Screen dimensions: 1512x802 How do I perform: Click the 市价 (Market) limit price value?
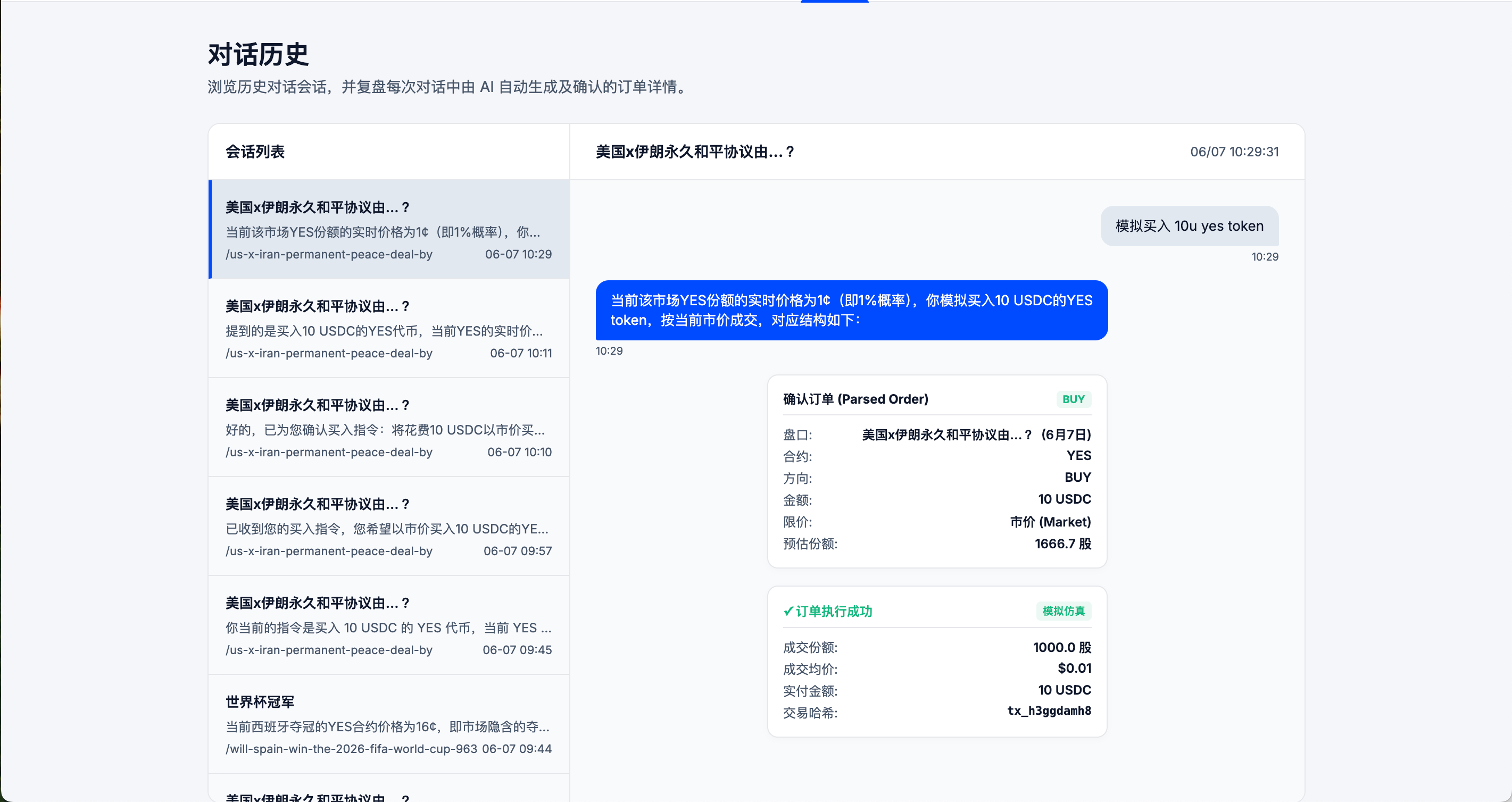1050,522
